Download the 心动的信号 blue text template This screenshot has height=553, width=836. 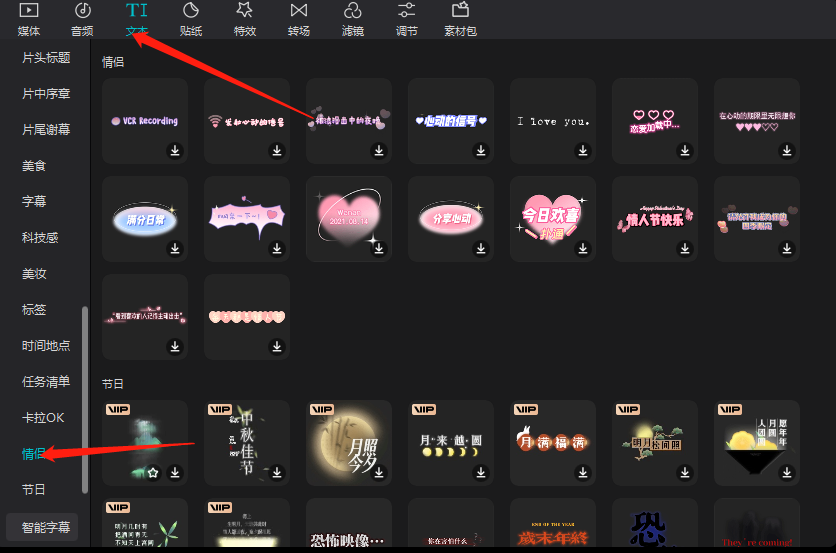click(481, 151)
